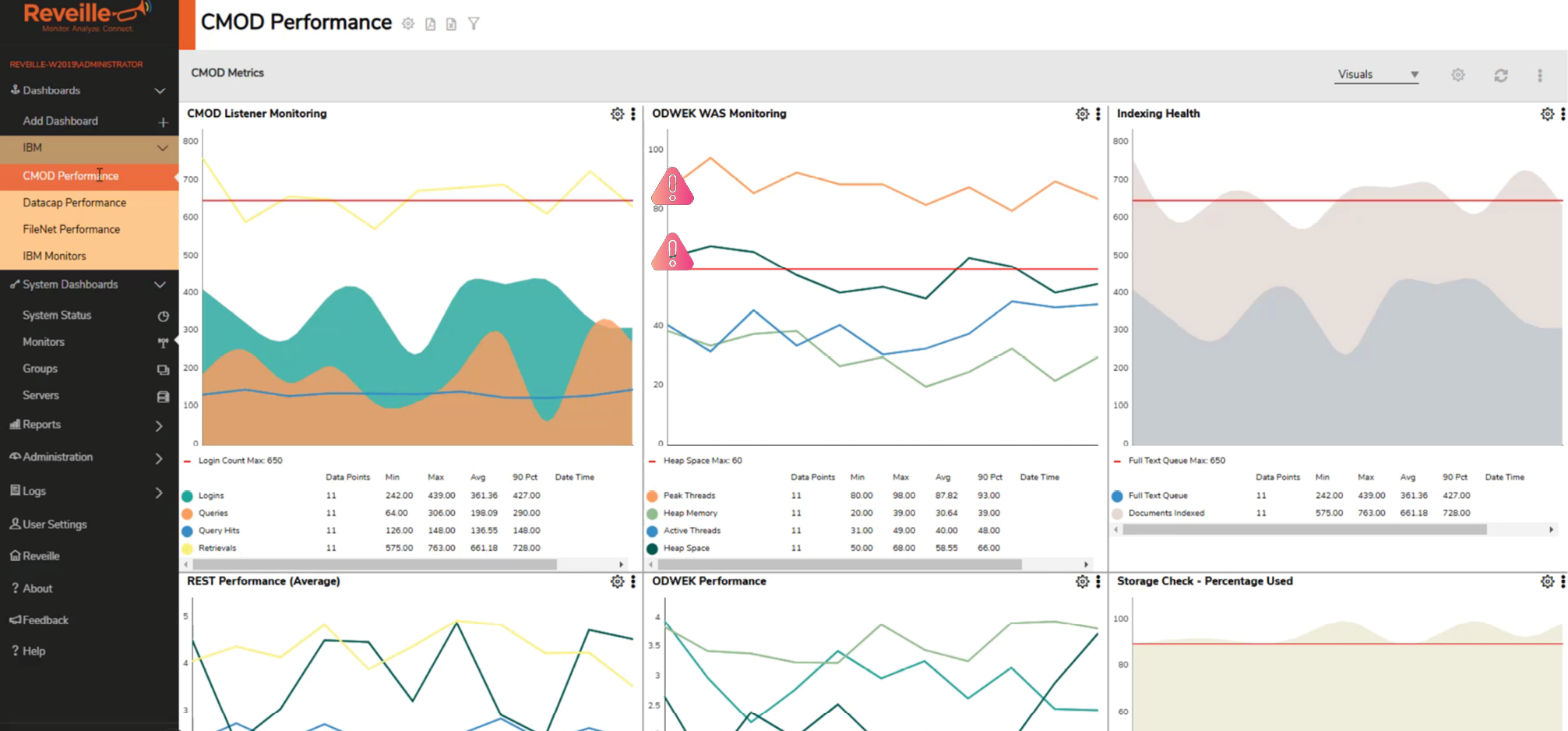
Task: Expand the Administration menu arrow
Action: pos(159,458)
